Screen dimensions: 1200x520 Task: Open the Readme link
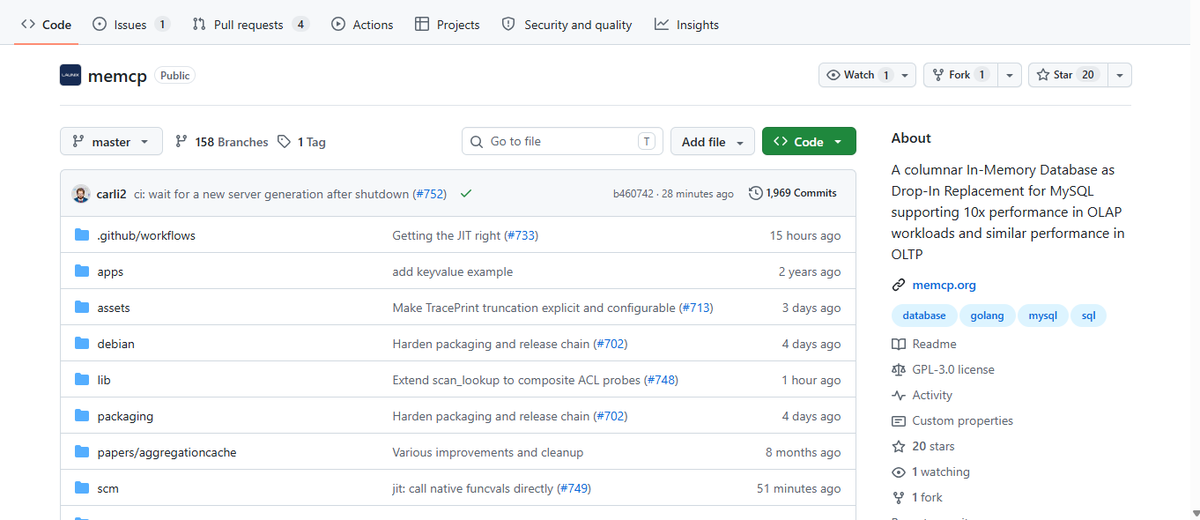(x=924, y=344)
